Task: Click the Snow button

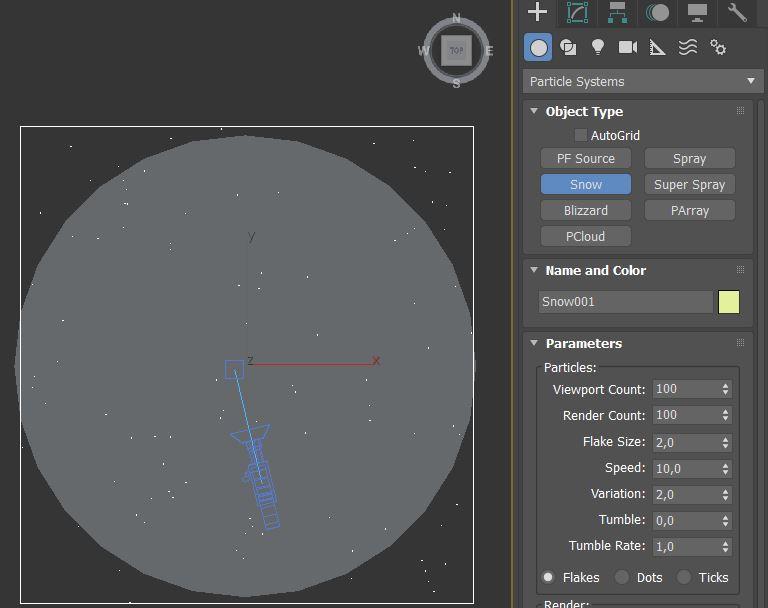Action: point(586,185)
